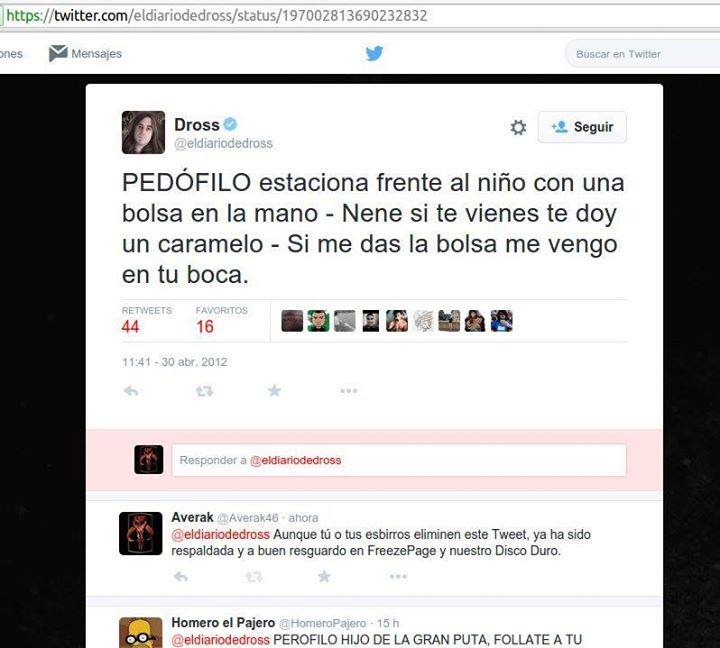
Task: Reply to Averak's comment
Action: [x=180, y=576]
